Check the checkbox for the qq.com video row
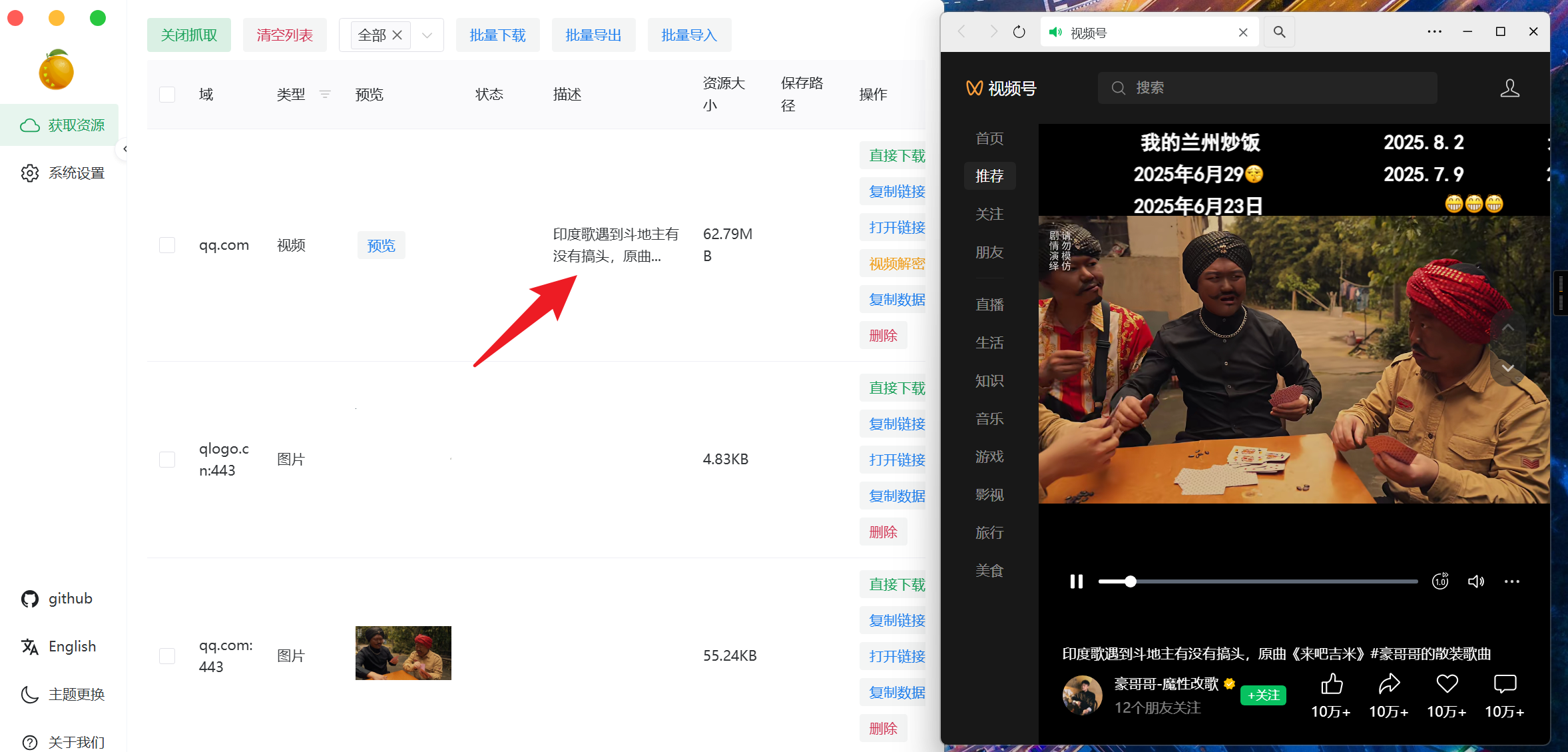The image size is (1568, 752). point(167,244)
